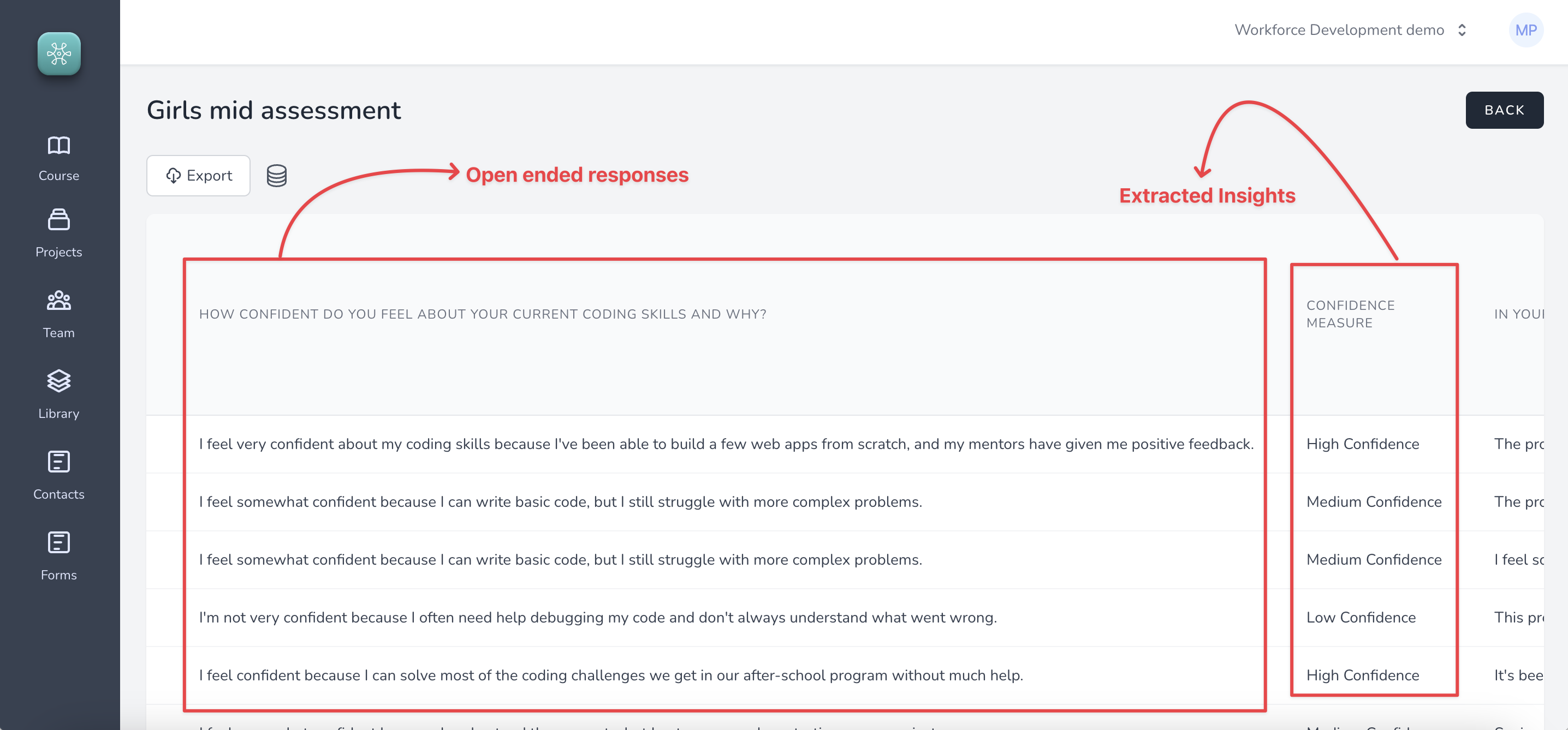Select the Projects menu label
Image resolution: width=1568 pixels, height=730 pixels.
pos(59,252)
